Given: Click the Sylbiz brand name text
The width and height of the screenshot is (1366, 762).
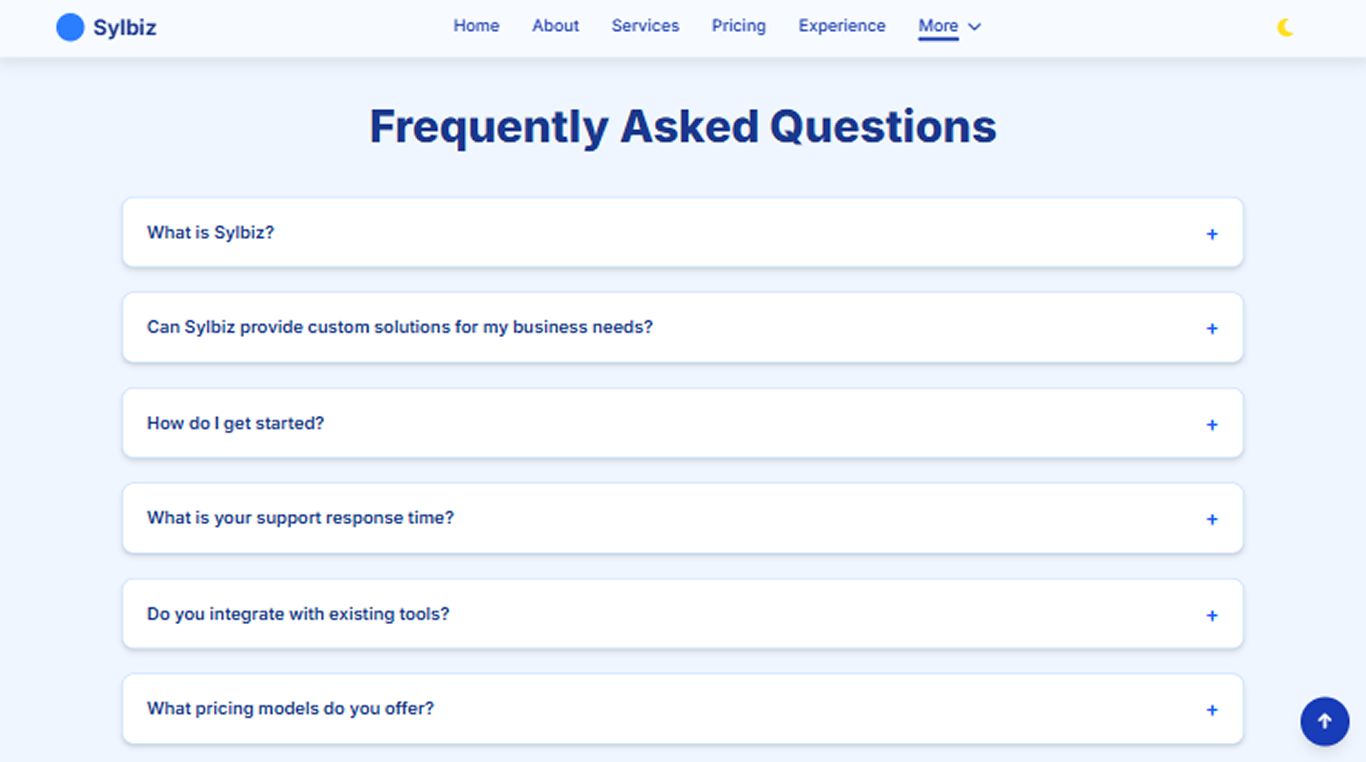Looking at the screenshot, I should [x=125, y=28].
